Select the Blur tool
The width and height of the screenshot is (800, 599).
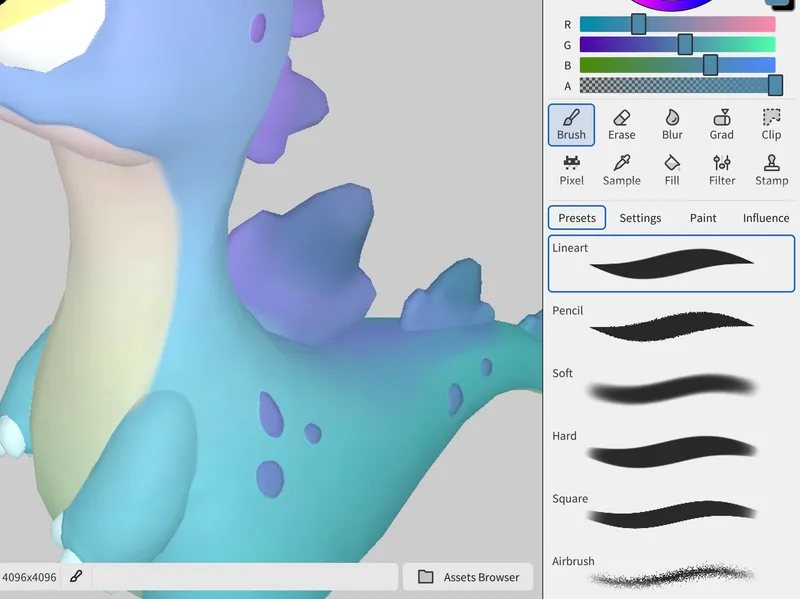click(x=672, y=125)
